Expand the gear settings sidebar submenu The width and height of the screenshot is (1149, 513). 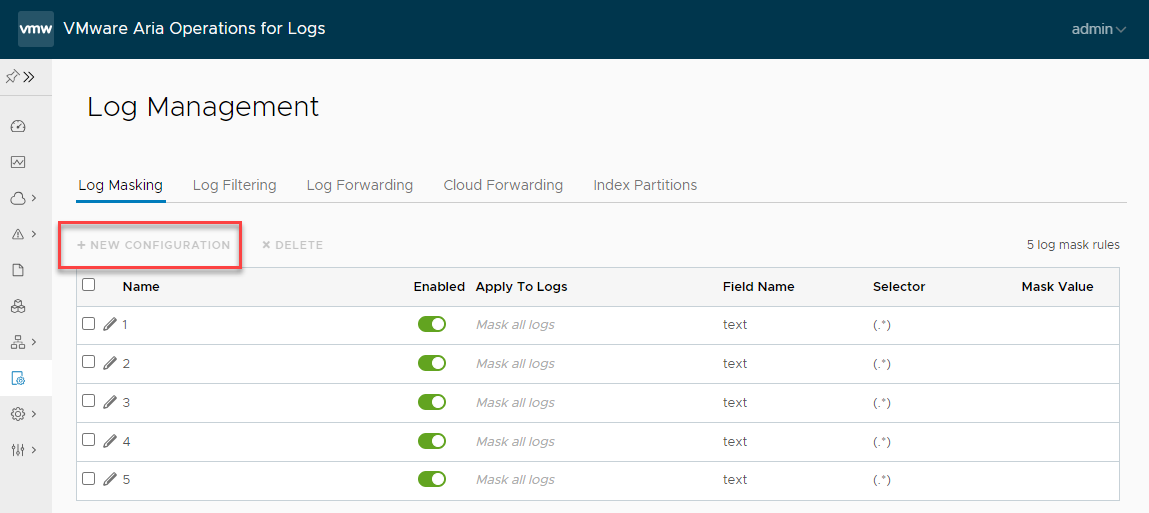(23, 414)
